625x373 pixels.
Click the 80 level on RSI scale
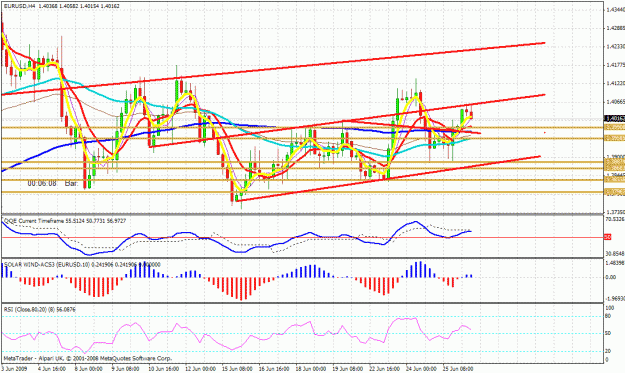point(608,316)
